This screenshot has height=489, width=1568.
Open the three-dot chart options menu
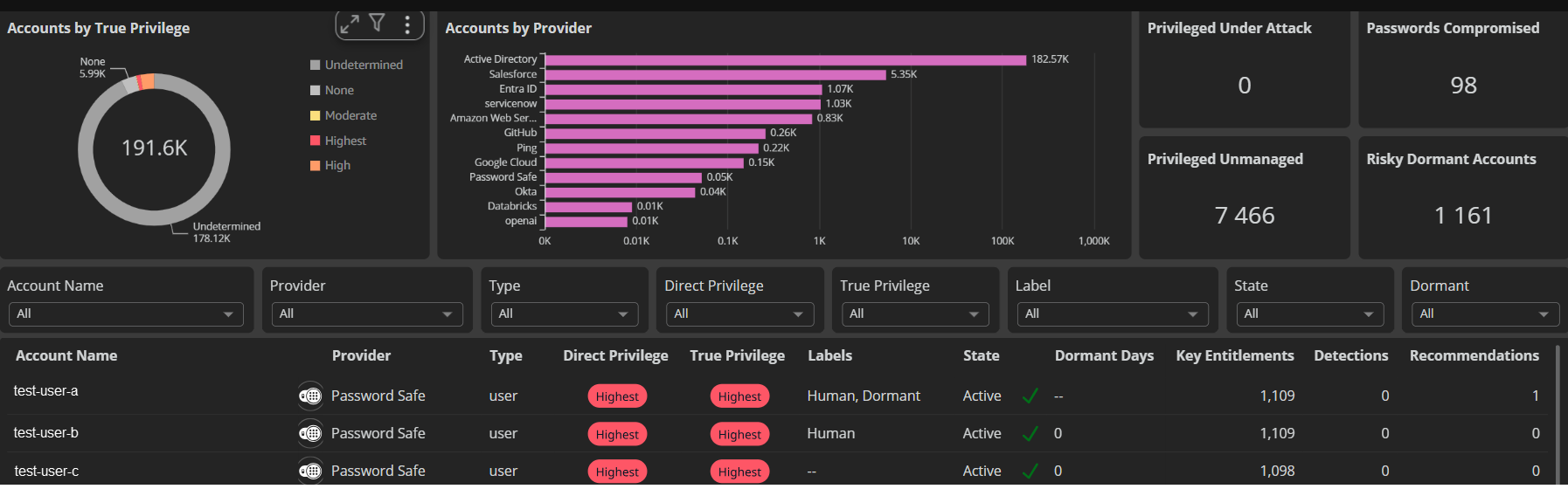407,24
